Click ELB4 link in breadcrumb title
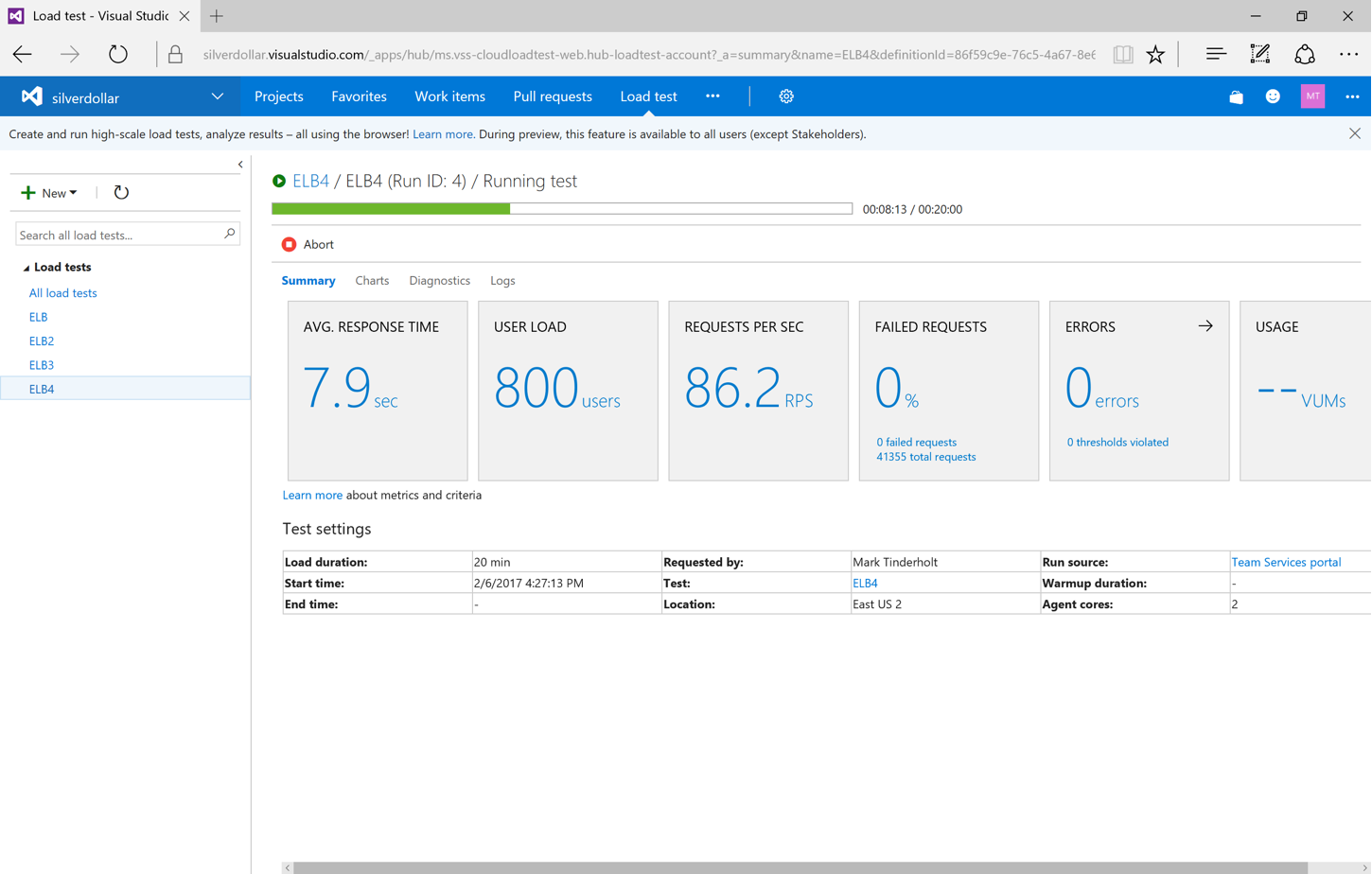1372x874 pixels. 310,181
